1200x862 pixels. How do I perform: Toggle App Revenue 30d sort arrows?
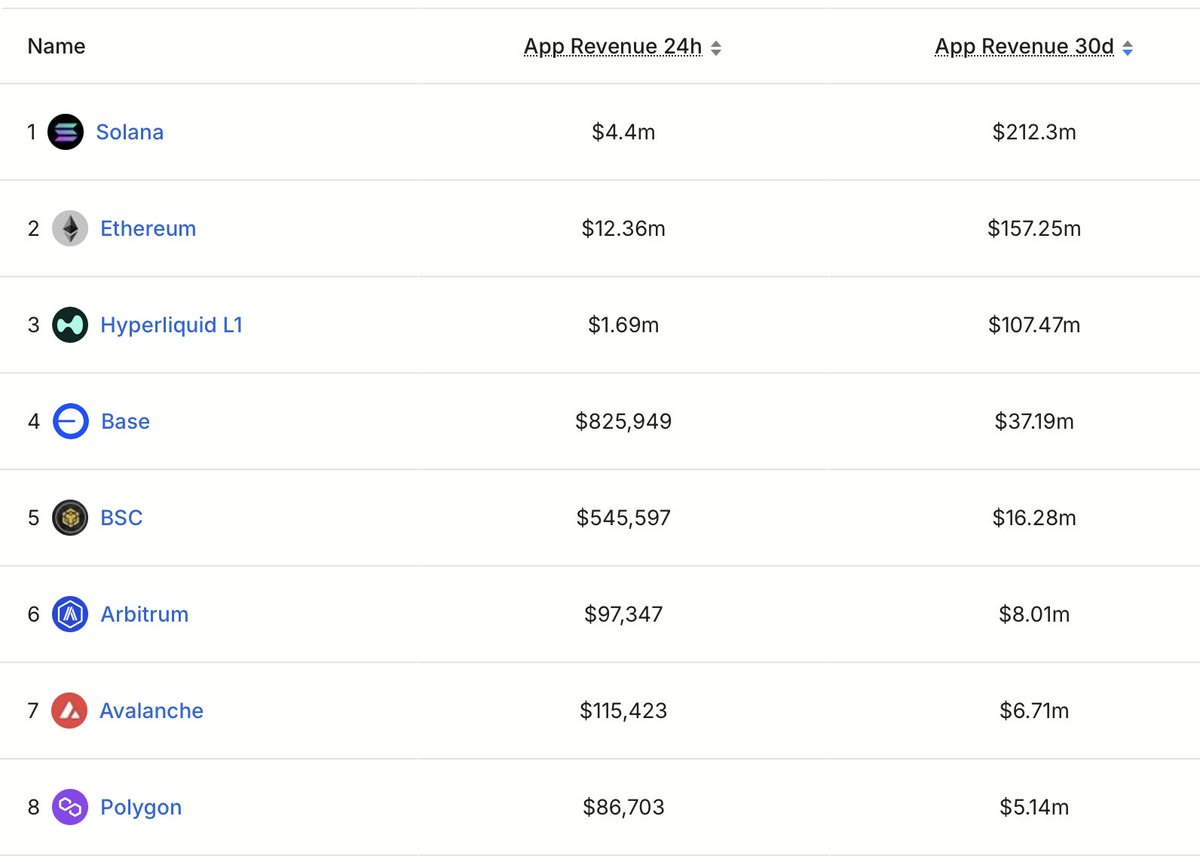[x=1127, y=48]
